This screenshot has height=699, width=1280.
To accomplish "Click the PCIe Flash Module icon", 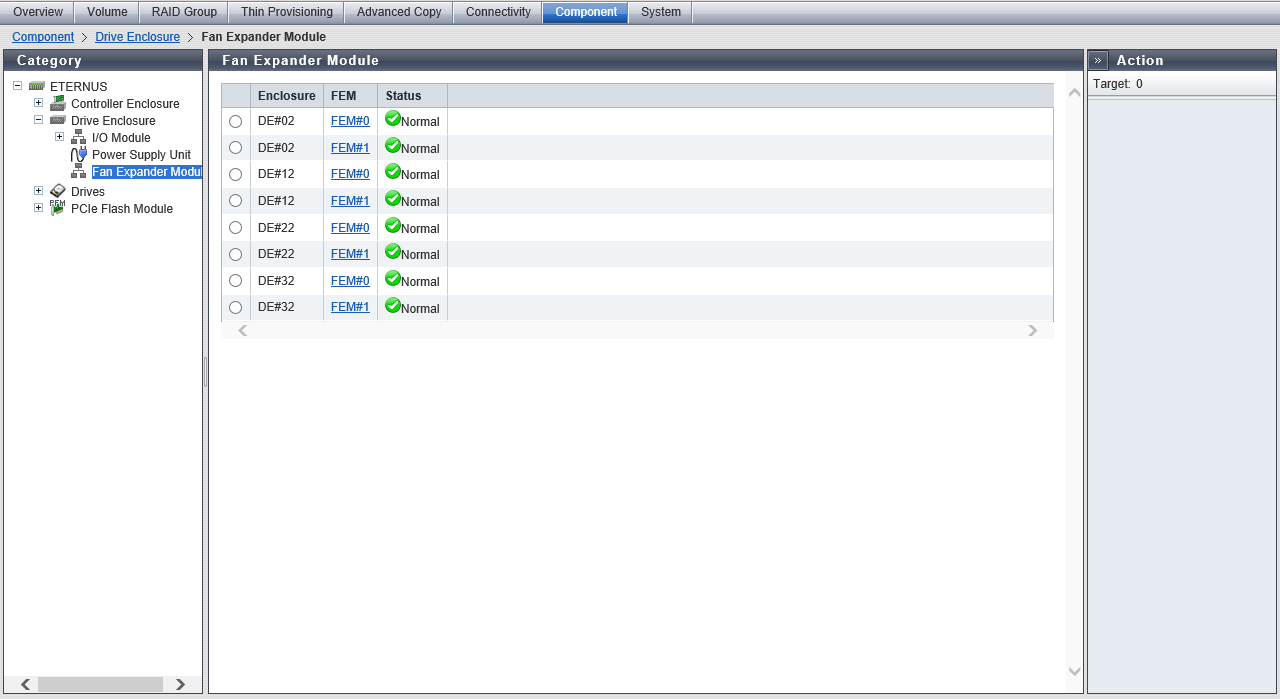I will pyautogui.click(x=58, y=208).
